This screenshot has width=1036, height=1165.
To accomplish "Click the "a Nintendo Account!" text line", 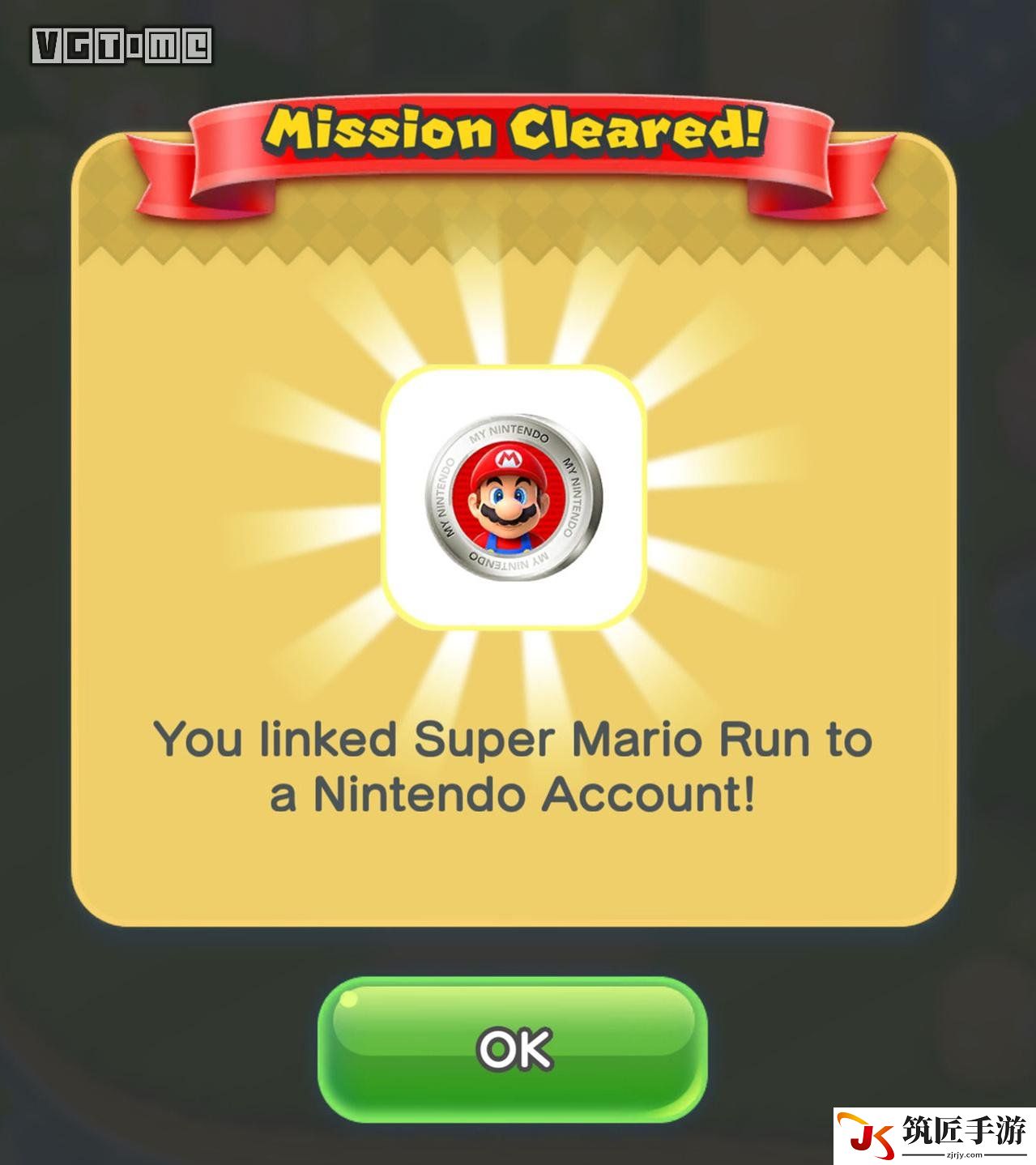I will (x=512, y=794).
